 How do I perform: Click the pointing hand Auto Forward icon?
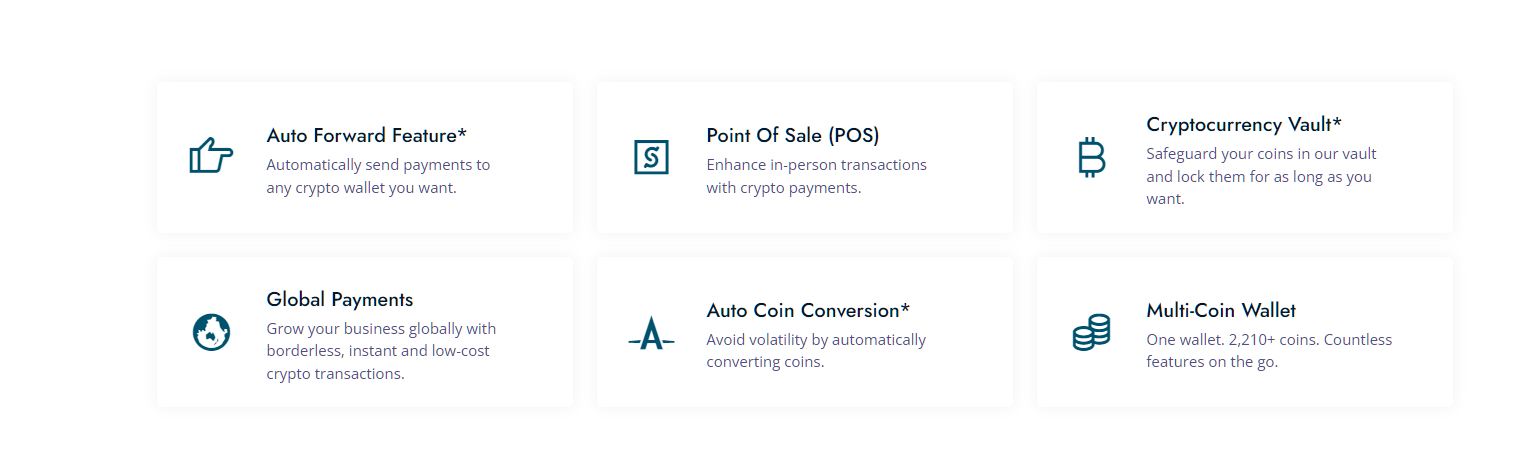[x=211, y=157]
